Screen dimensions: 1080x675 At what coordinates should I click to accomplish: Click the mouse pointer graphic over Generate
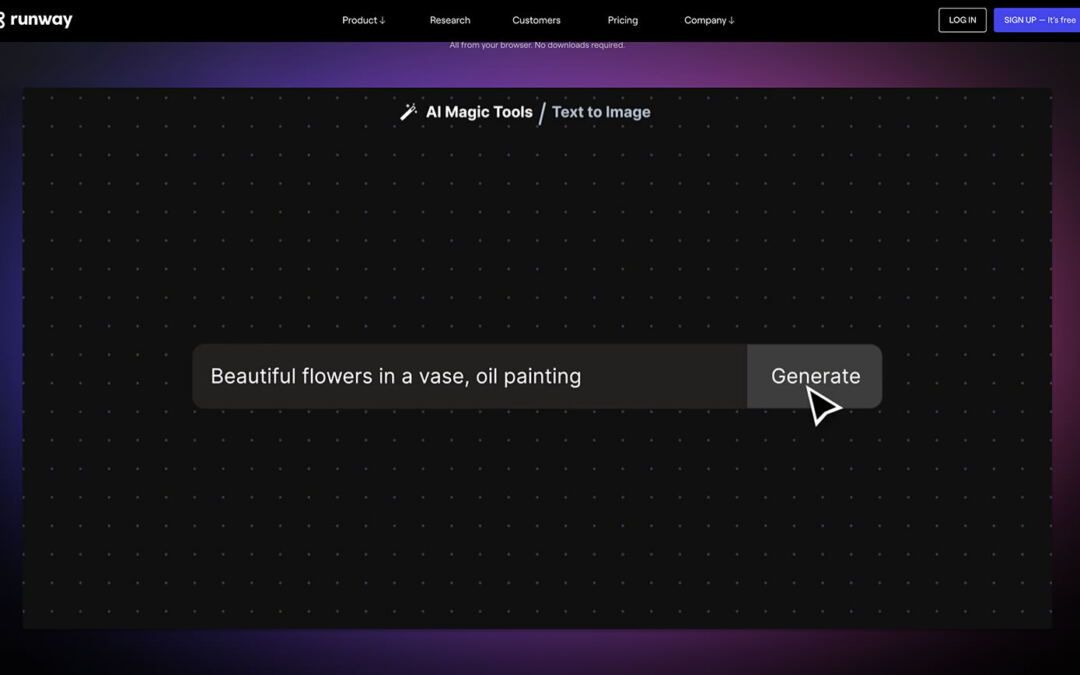823,404
